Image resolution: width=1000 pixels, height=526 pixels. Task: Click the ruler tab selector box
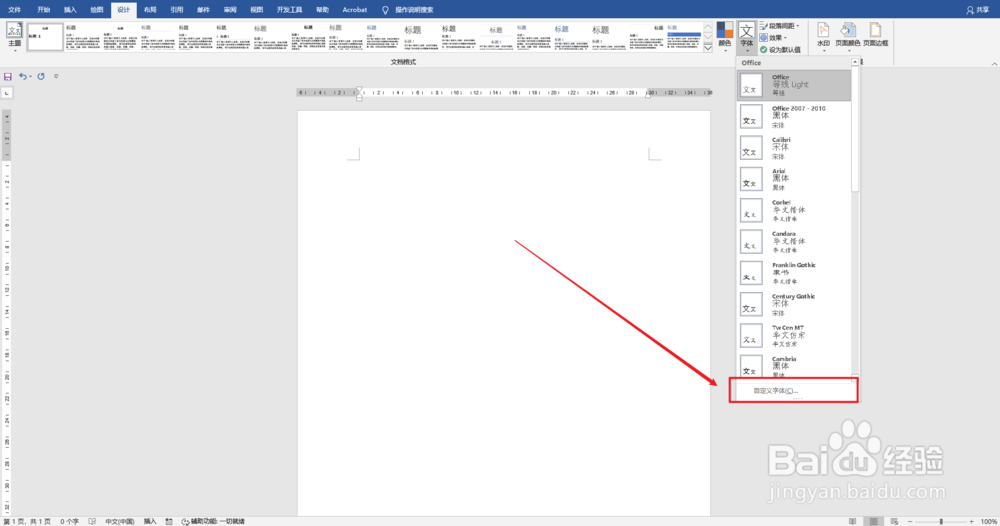7,93
